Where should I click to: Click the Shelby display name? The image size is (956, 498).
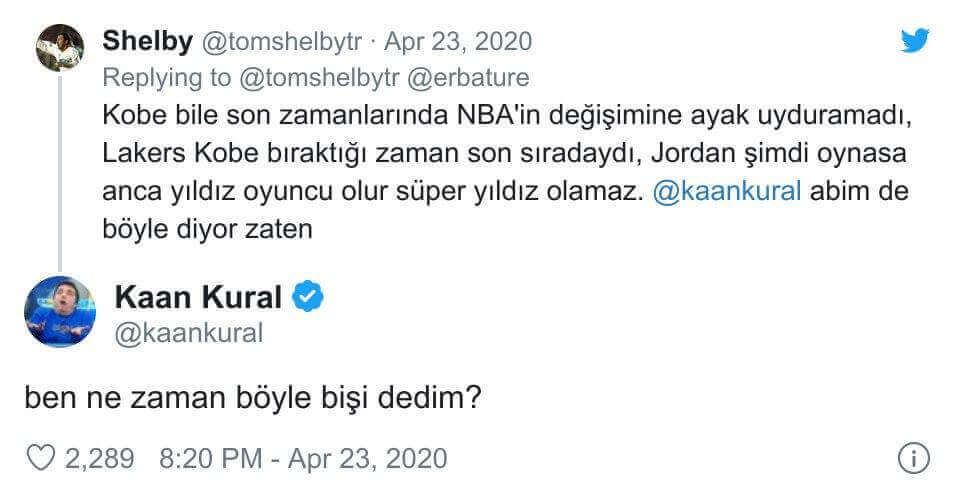click(x=148, y=41)
